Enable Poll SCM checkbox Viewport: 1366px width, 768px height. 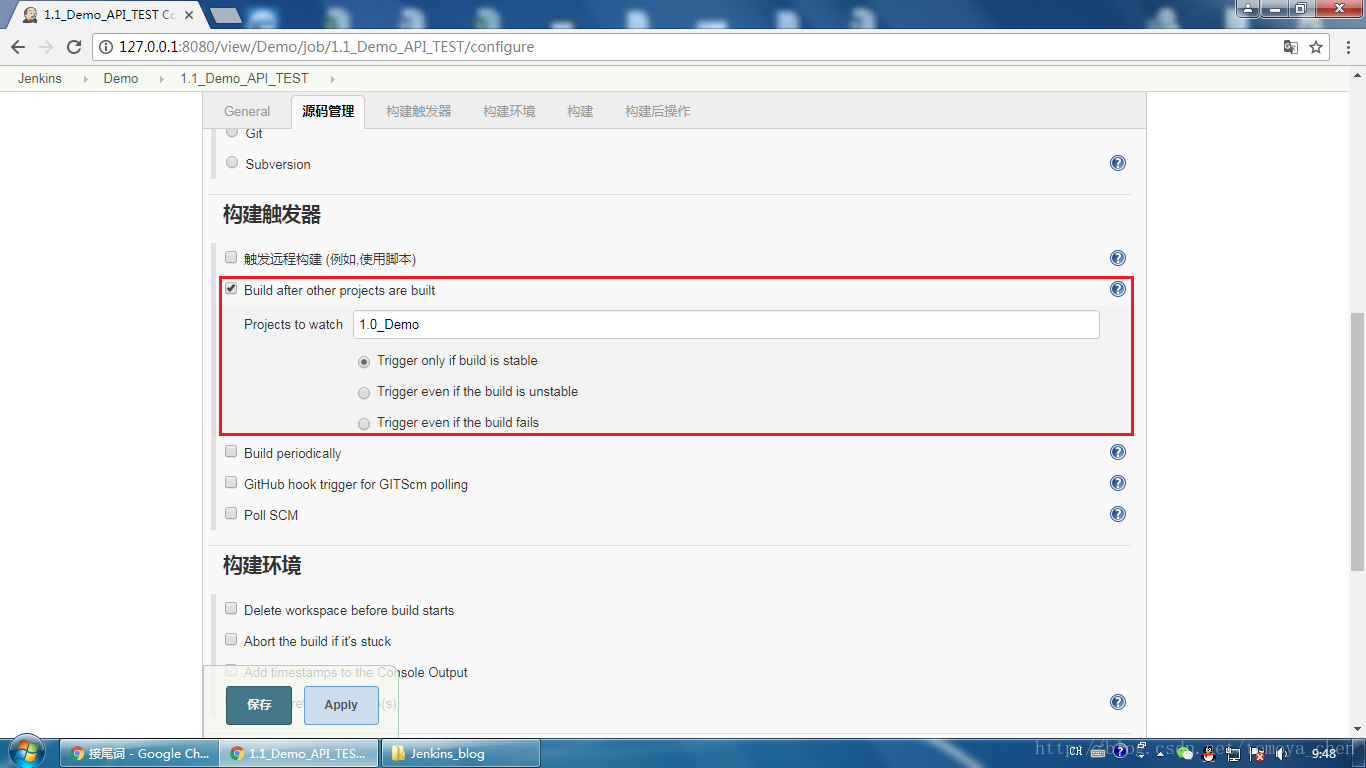231,513
